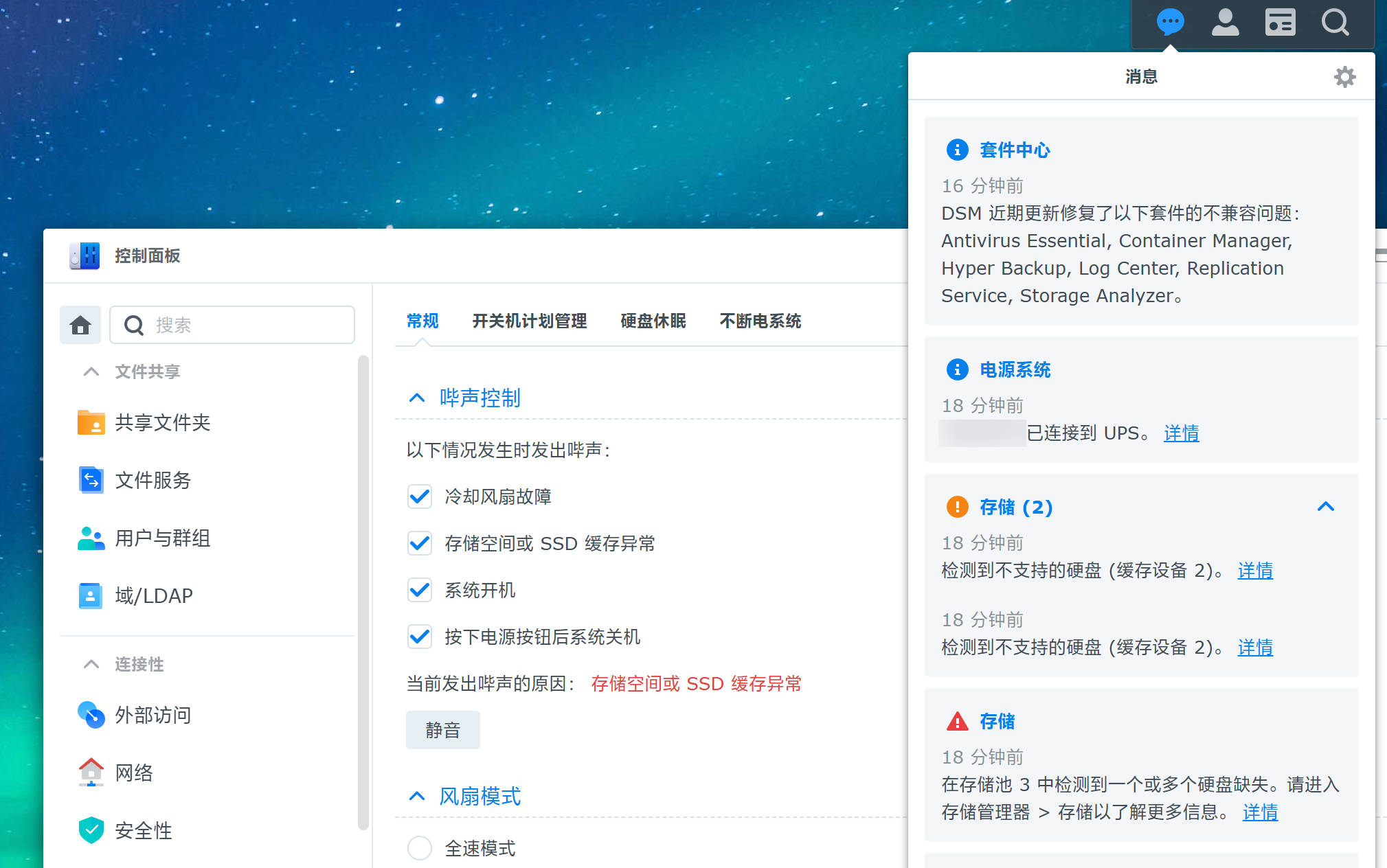
Task: Select 文件服务 in the sidebar
Action: click(x=153, y=481)
